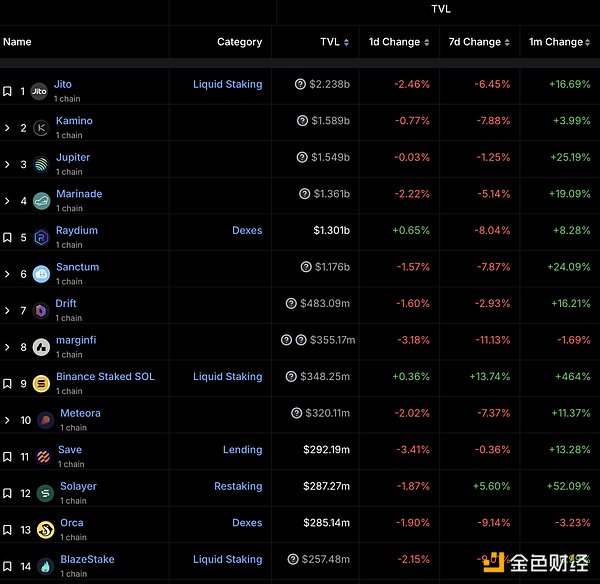Click the Orca protocol logo icon
This screenshot has width=600, height=584.
click(x=44, y=530)
